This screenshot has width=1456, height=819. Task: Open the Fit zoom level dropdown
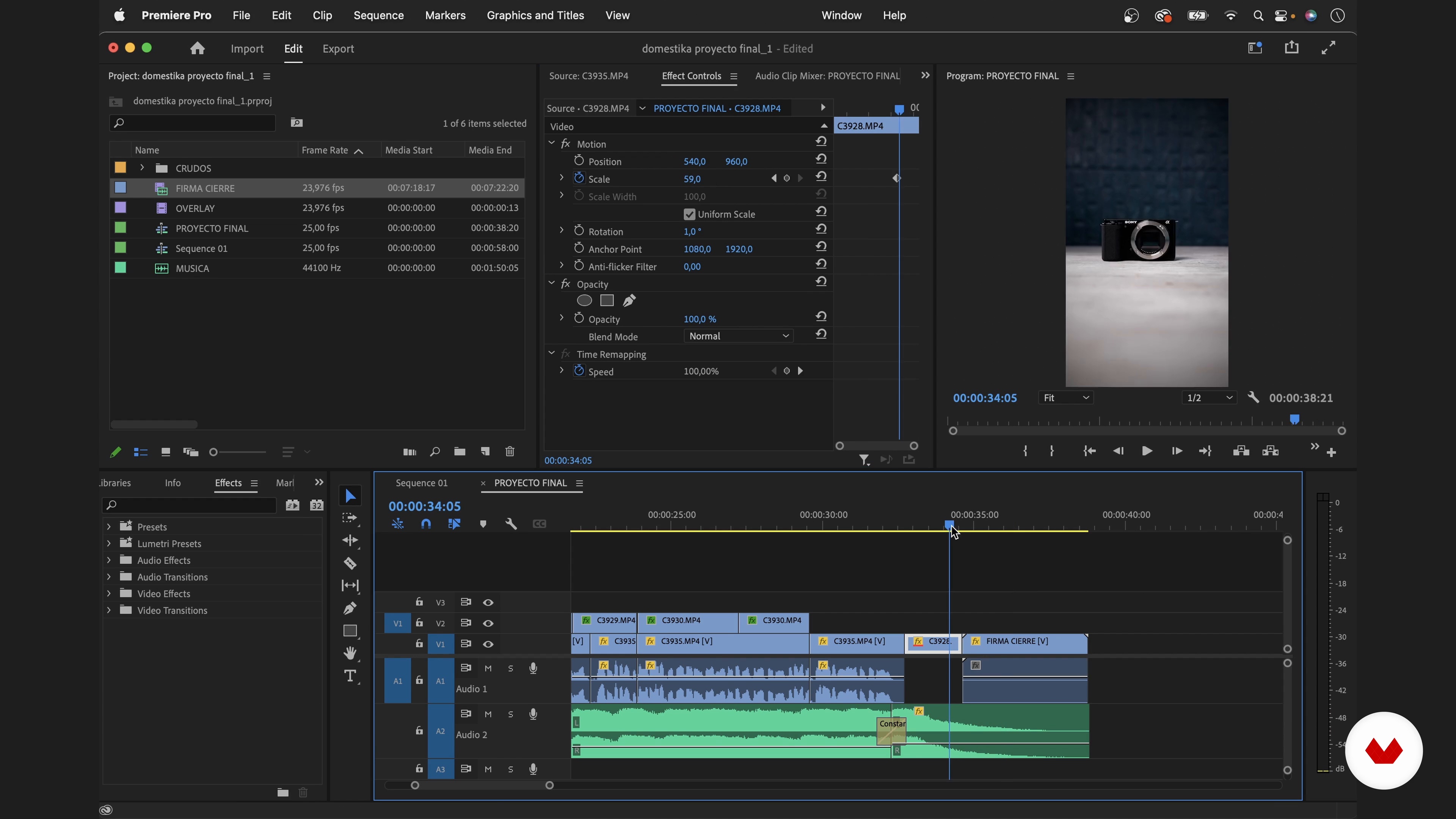tap(1066, 398)
